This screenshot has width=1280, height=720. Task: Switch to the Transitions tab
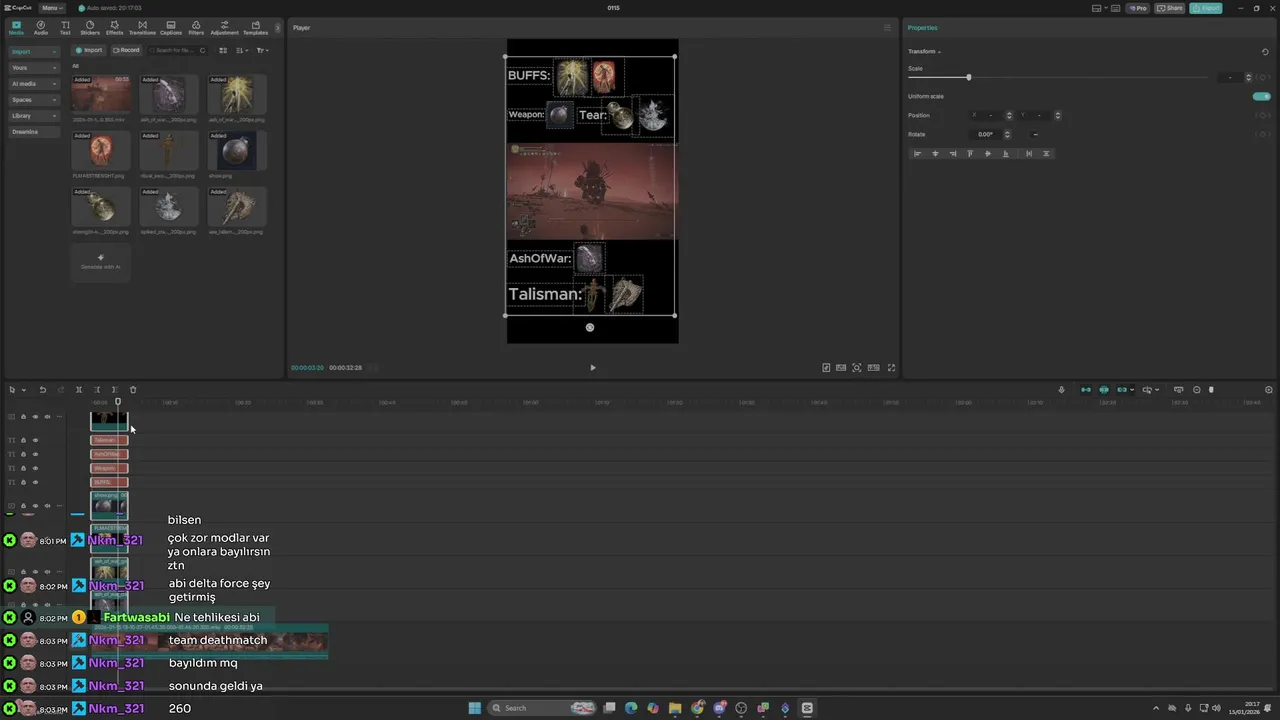[x=142, y=27]
